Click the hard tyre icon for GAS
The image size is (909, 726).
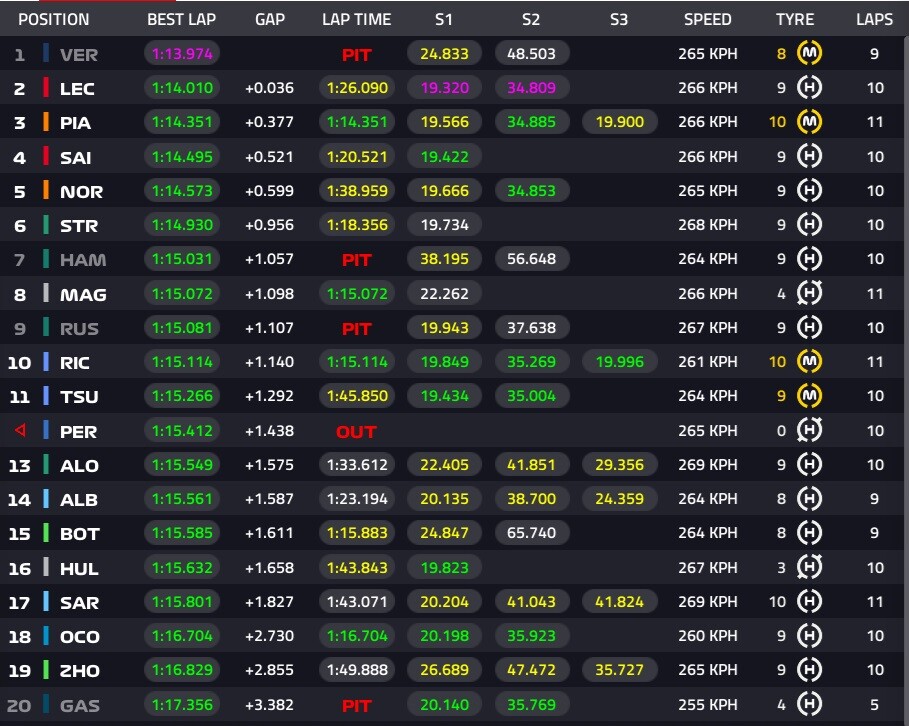809,705
